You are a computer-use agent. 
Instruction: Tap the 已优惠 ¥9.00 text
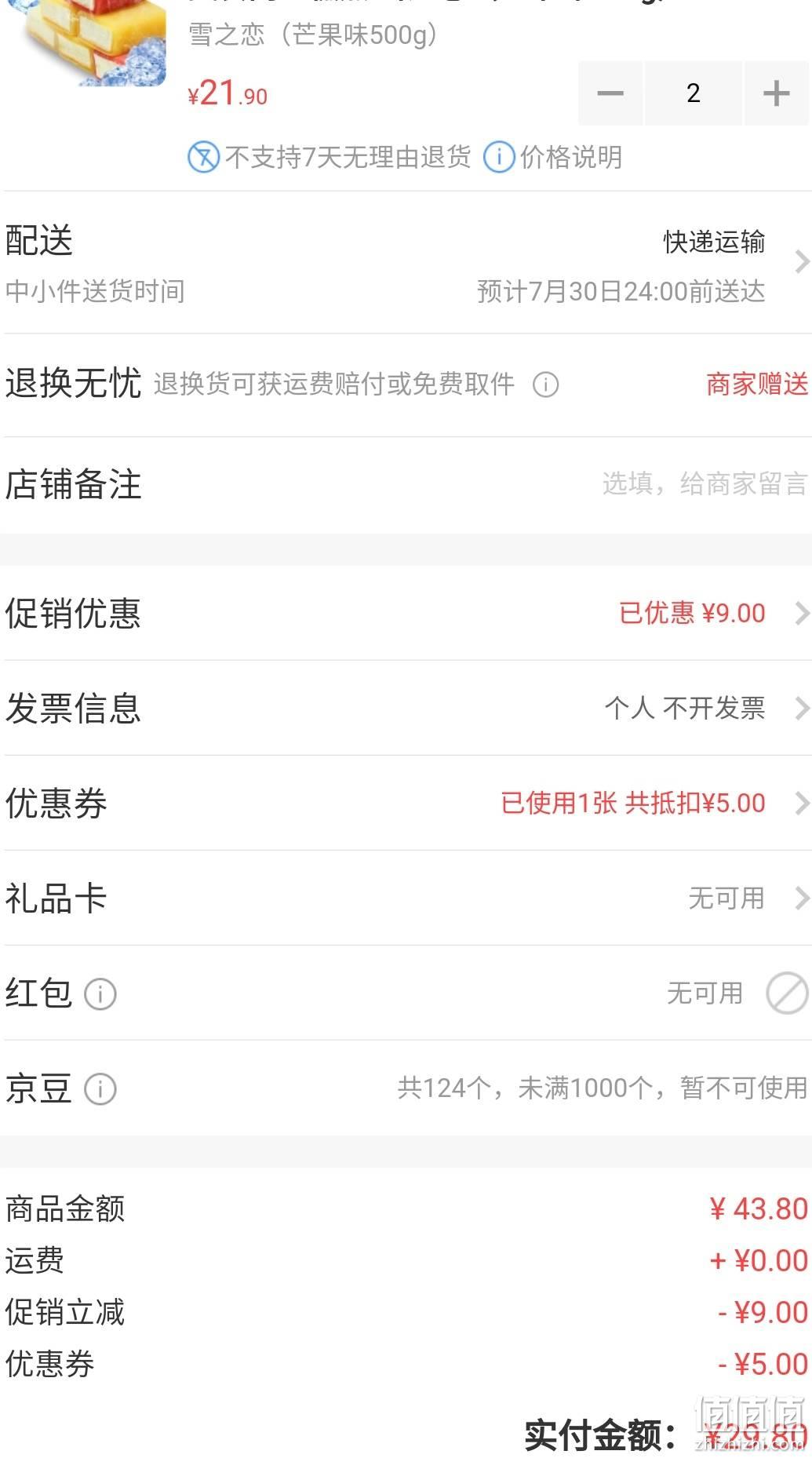pyautogui.click(x=692, y=614)
